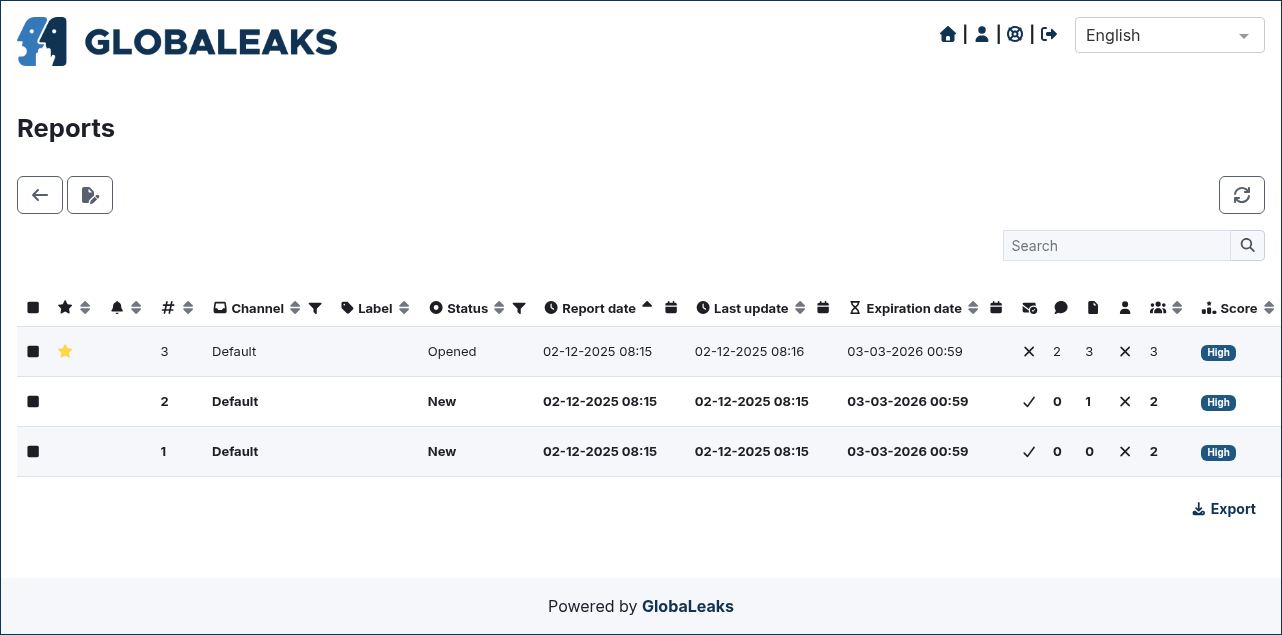Image resolution: width=1282 pixels, height=635 pixels.
Task: Sort by the Status column arrows
Action: pos(499,308)
